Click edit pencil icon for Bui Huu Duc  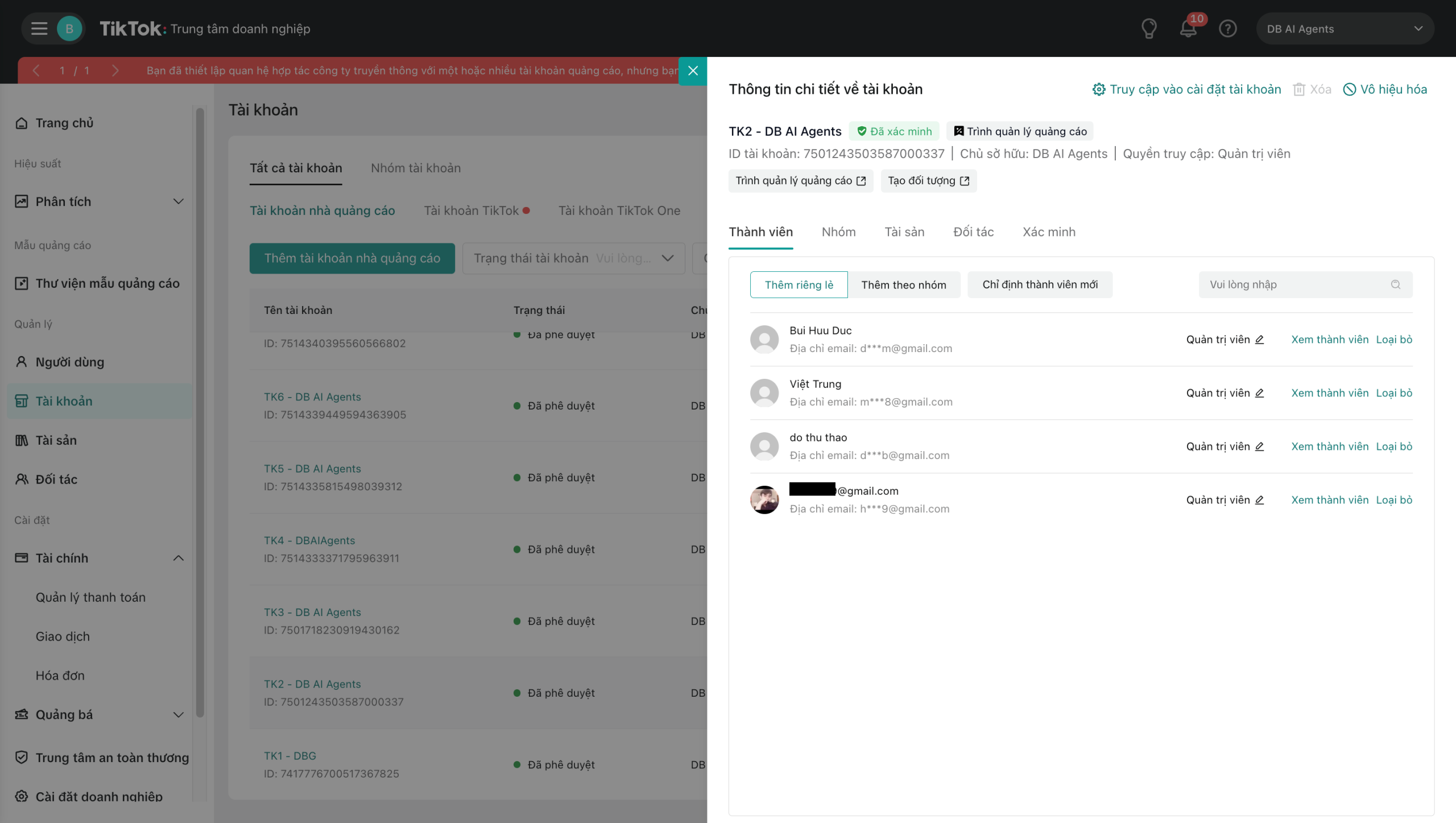coord(1259,340)
